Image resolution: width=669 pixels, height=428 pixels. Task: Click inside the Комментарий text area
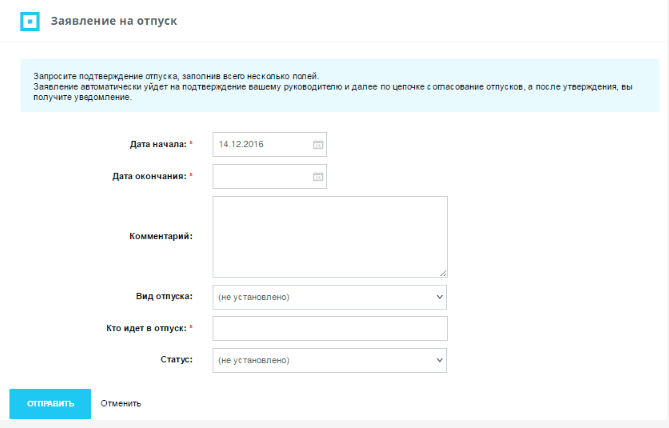coord(329,236)
